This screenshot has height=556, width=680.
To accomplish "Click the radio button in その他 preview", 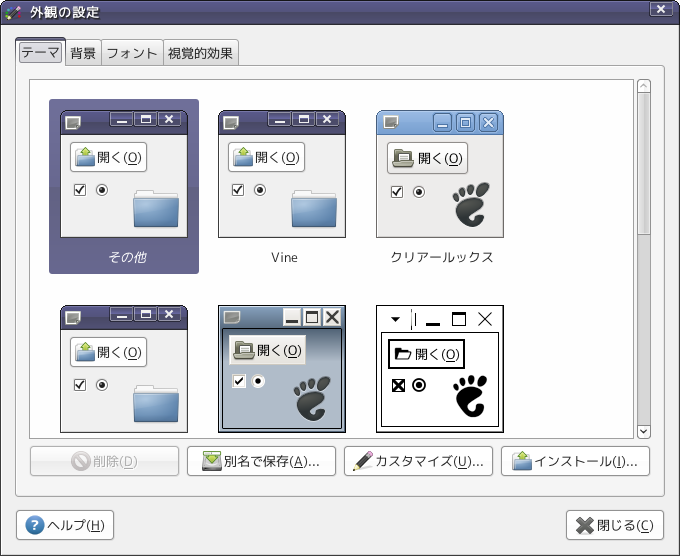I will click(102, 190).
